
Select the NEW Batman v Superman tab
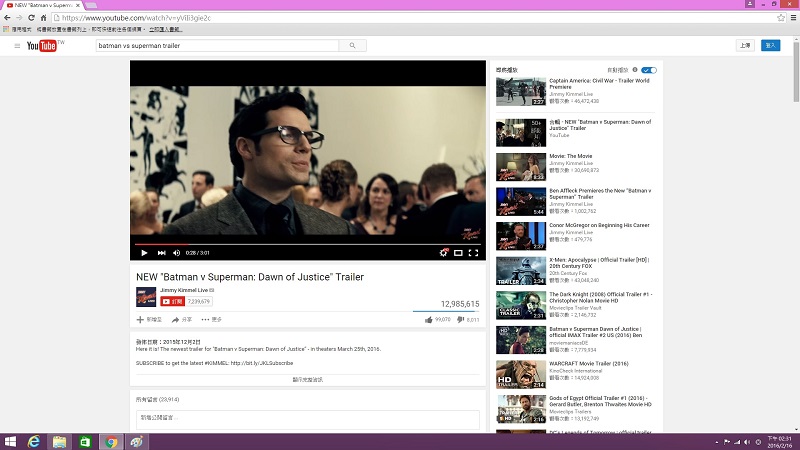point(43,5)
